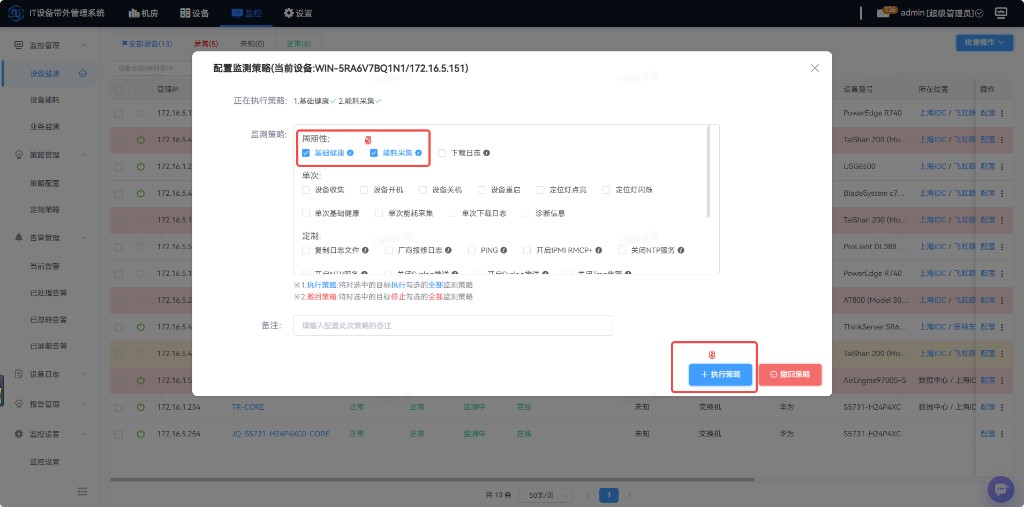
Task: Show info tooltip for 能耗采集
Action: tap(418, 153)
